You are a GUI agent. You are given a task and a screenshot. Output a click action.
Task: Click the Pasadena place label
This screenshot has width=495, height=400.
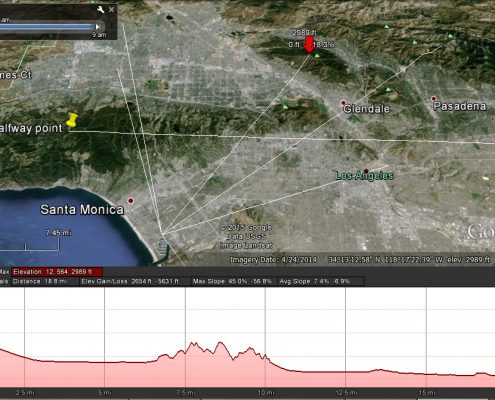point(460,106)
